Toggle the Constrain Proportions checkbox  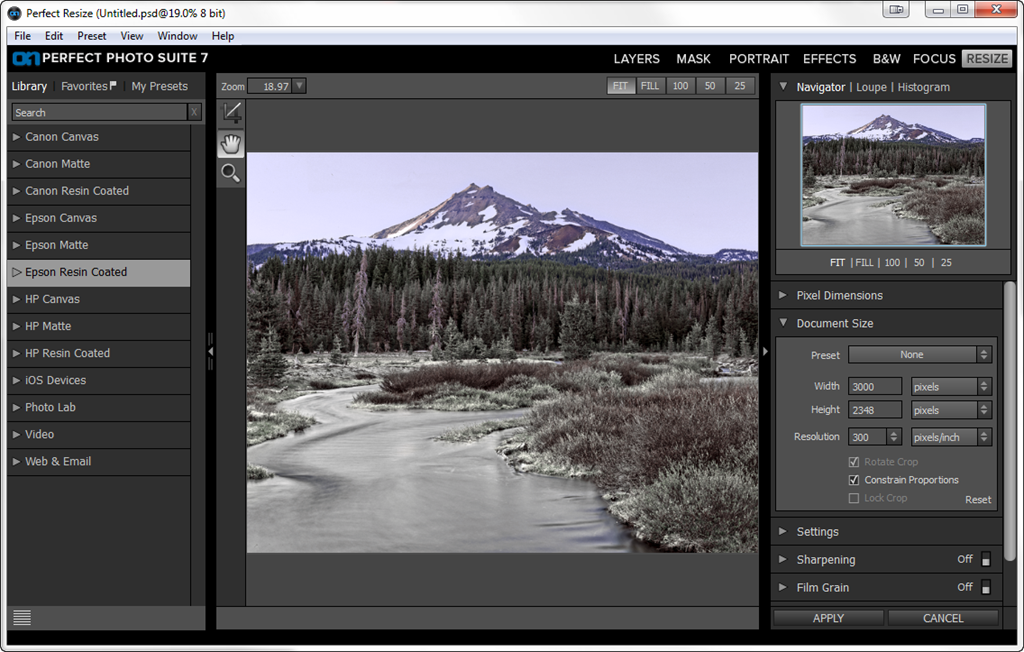pyautogui.click(x=854, y=480)
